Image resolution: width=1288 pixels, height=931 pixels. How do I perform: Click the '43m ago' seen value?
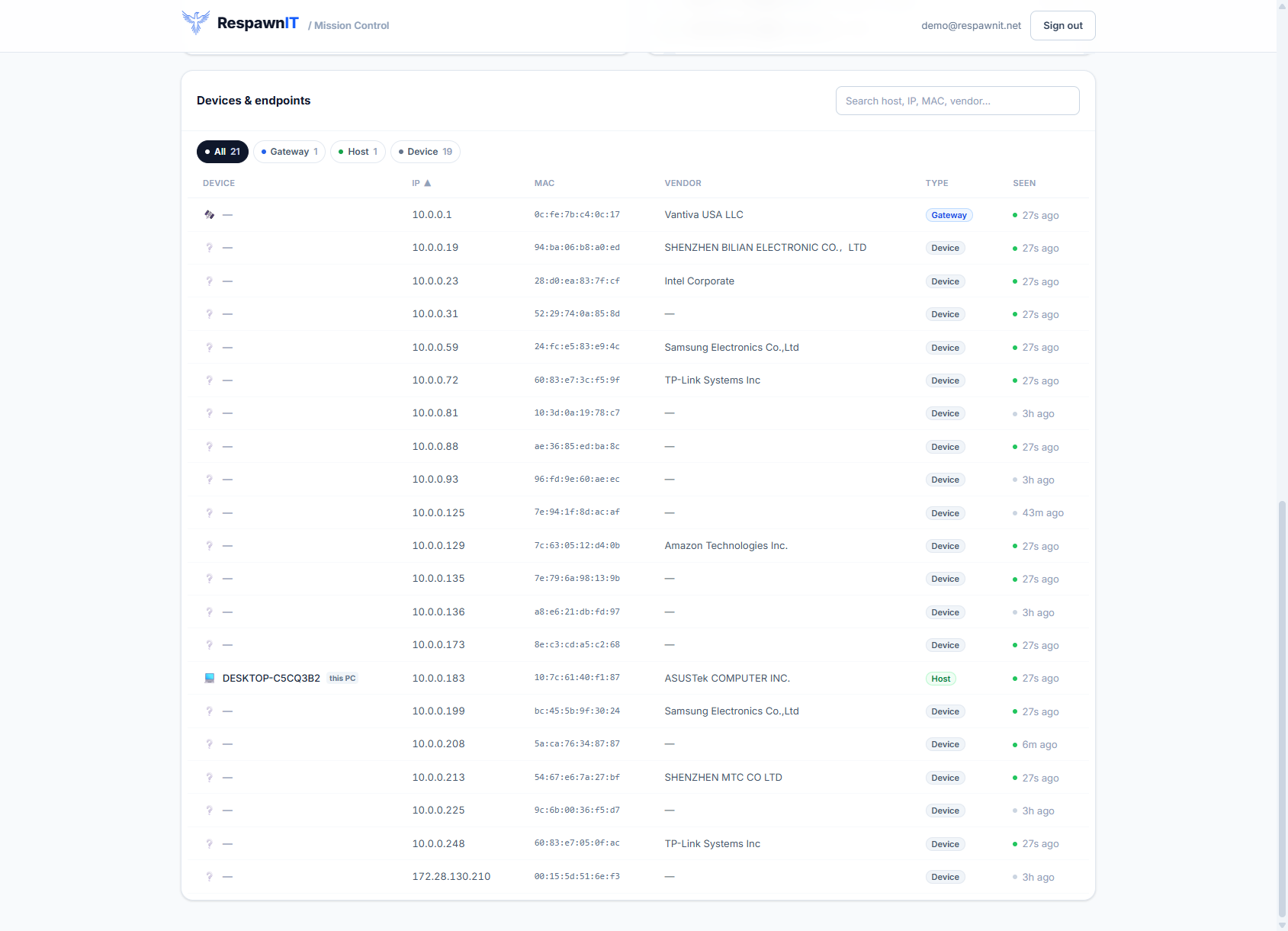tap(1043, 513)
